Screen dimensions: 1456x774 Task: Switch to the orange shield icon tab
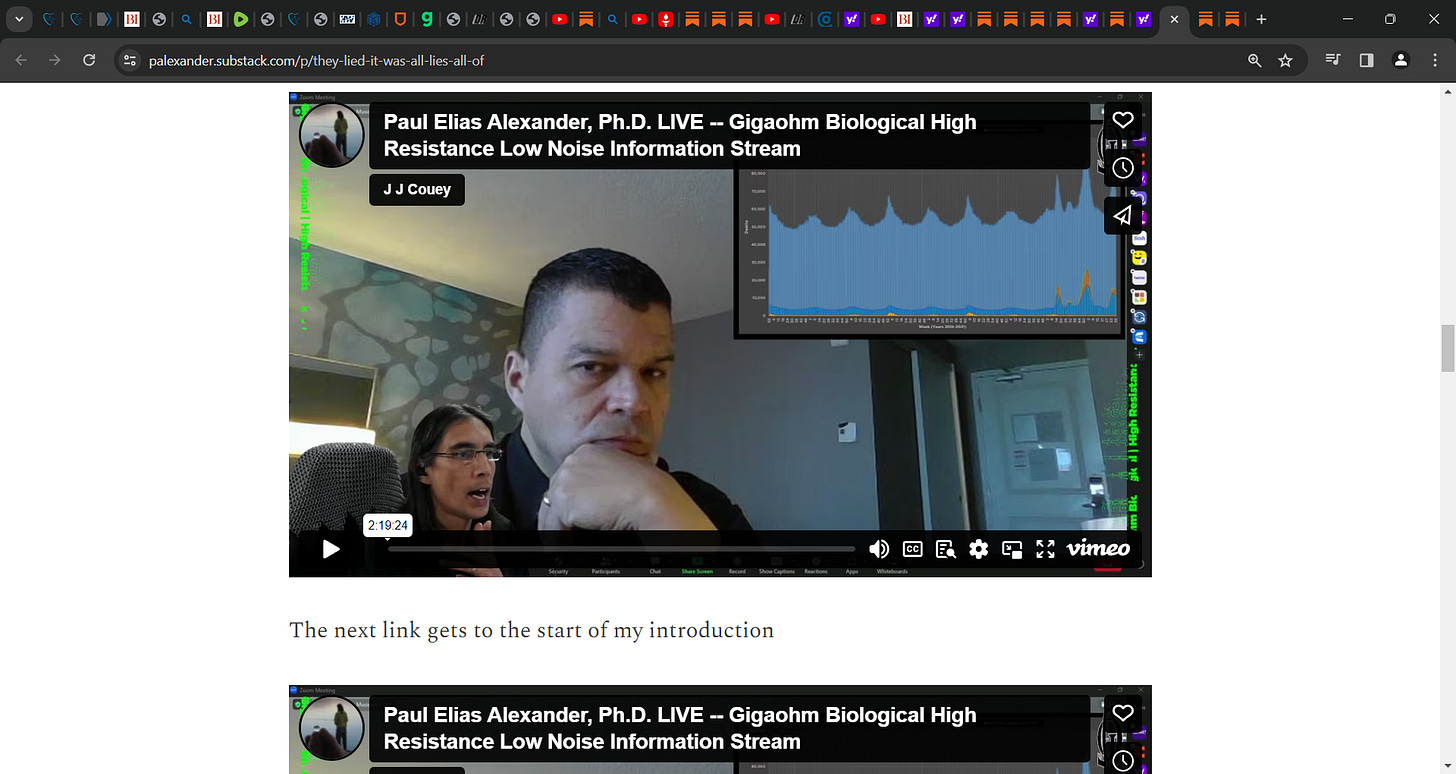(x=400, y=19)
